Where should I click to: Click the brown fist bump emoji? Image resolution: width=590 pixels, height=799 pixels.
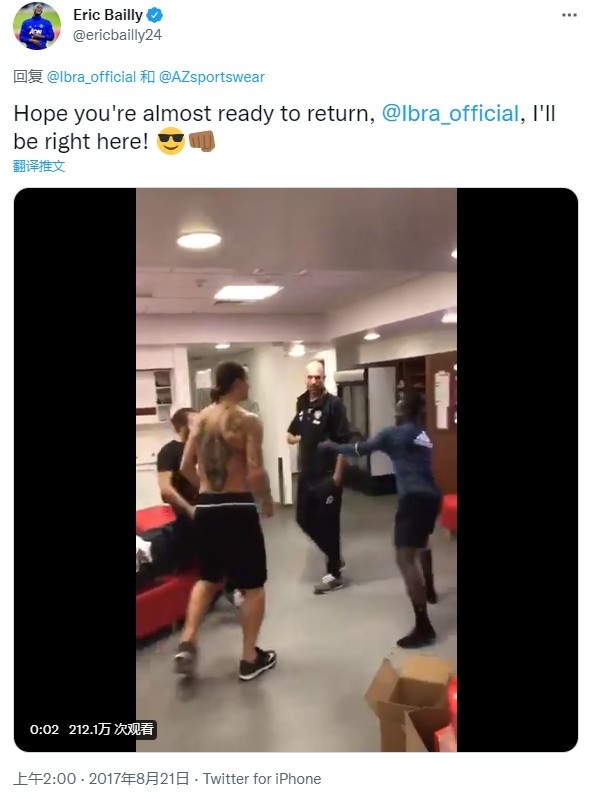point(202,141)
